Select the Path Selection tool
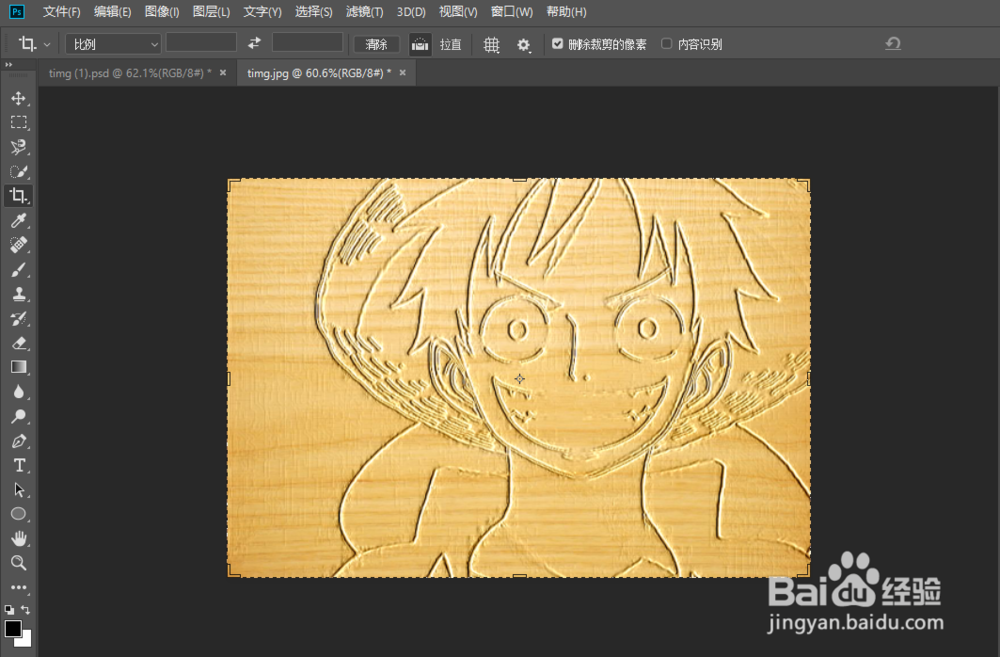Viewport: 1000px width, 657px height. tap(18, 490)
